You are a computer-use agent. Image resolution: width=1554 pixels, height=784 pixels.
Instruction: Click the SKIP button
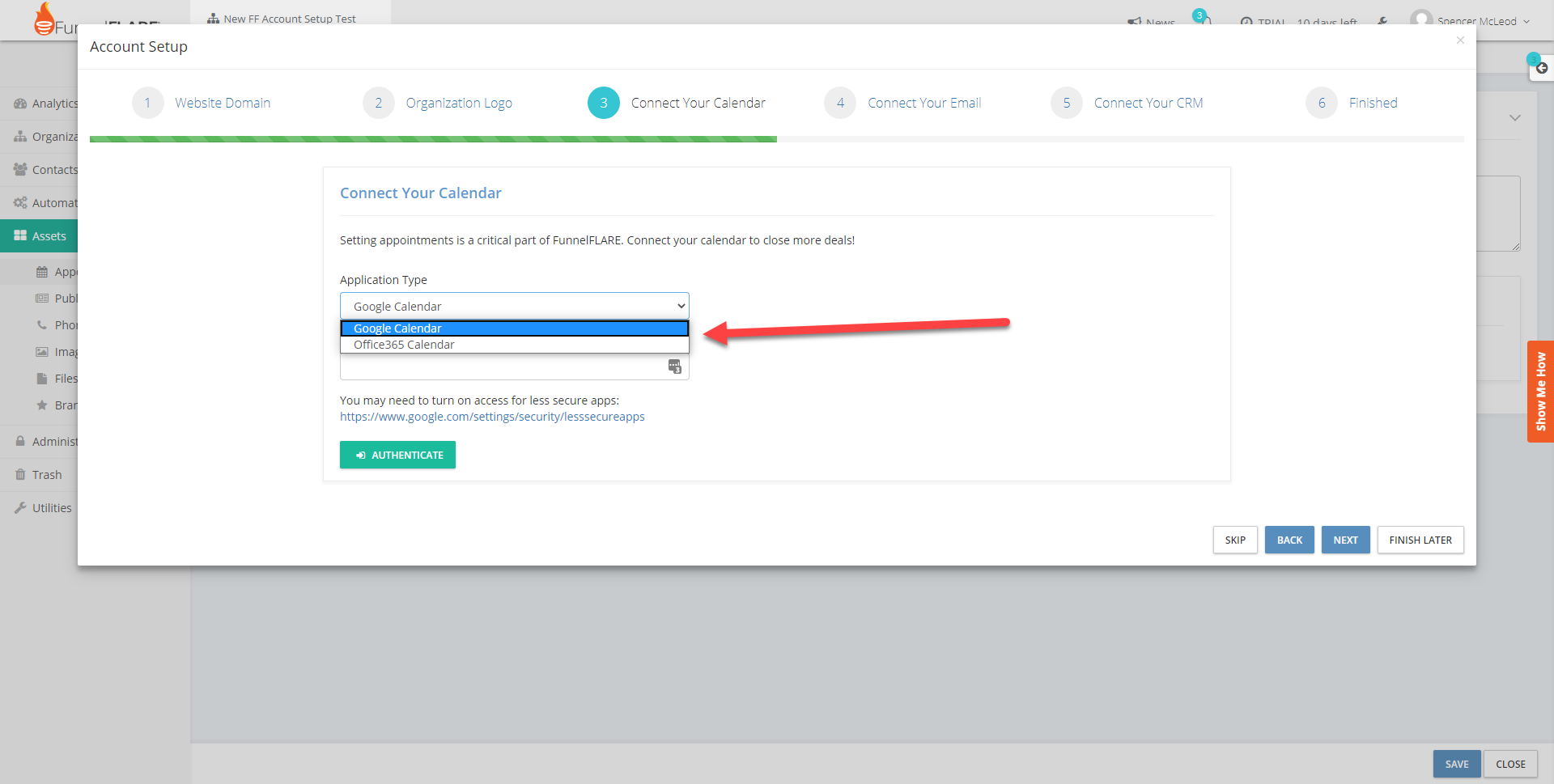tap(1235, 540)
